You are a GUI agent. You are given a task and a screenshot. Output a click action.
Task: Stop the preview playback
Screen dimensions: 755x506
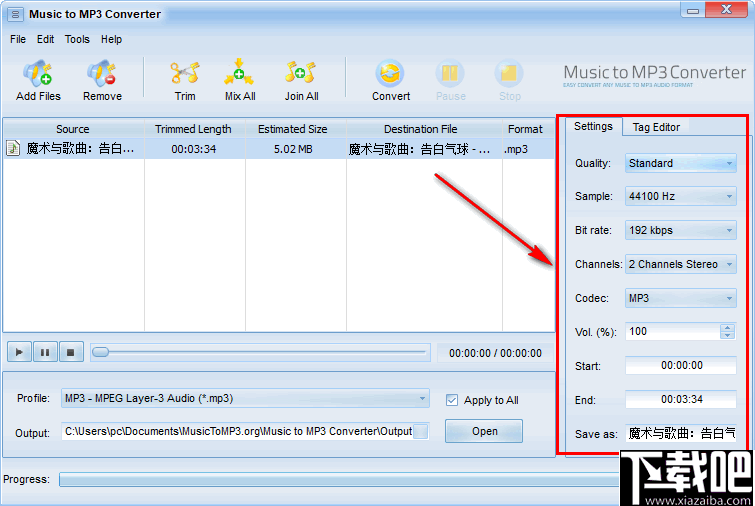71,352
